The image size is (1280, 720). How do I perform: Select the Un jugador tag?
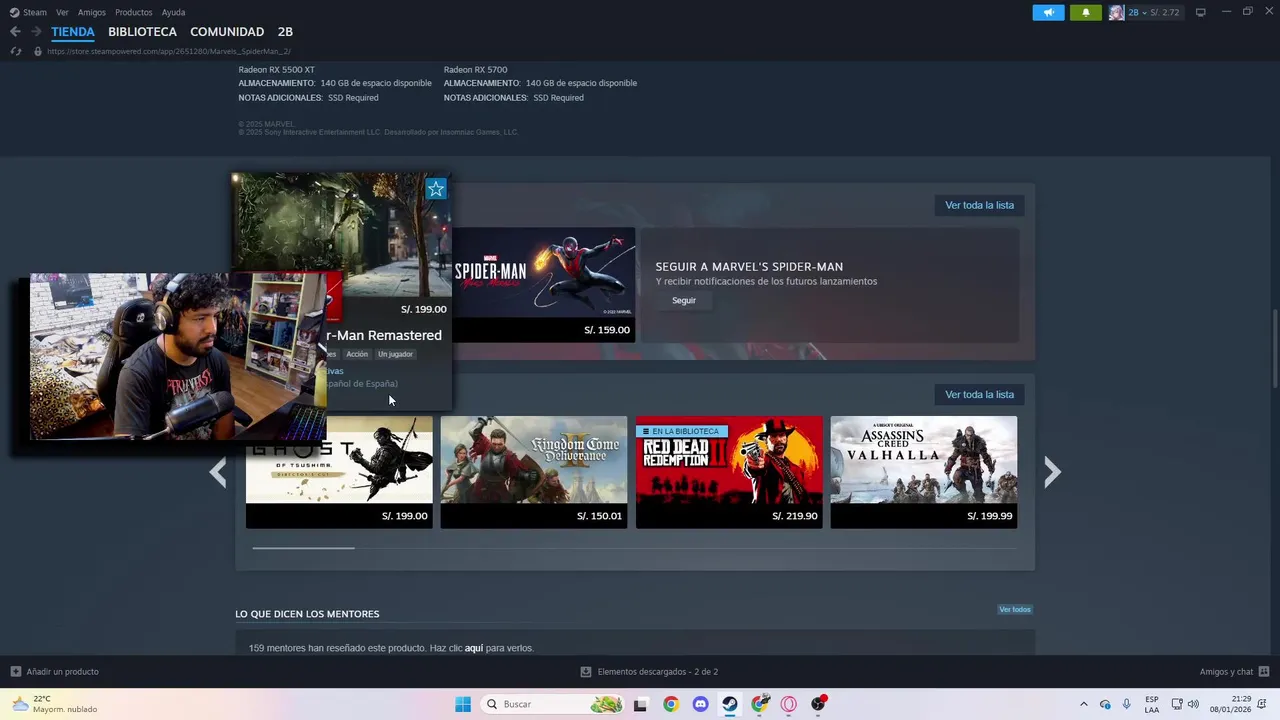[395, 354]
